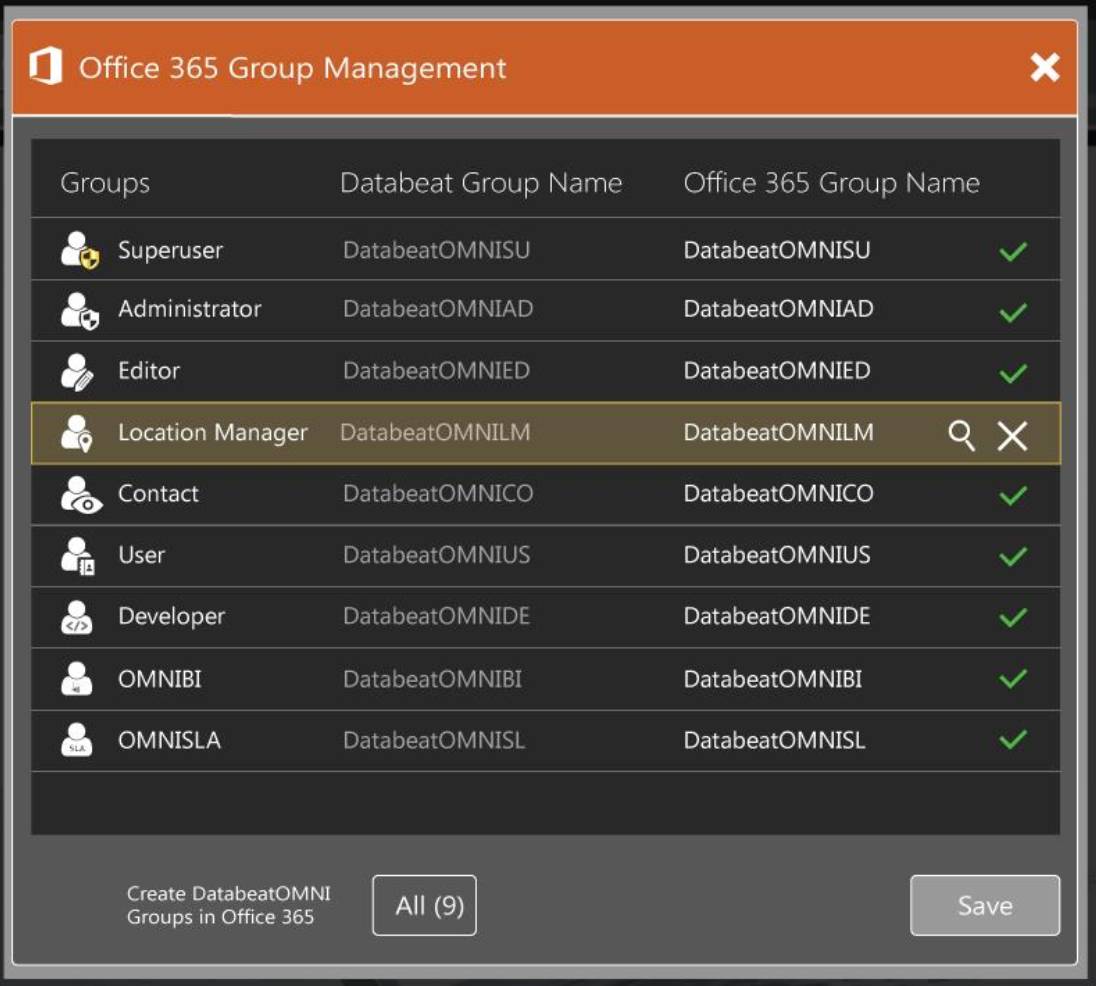Edit Office 365 group name DatabeatOMNILM
This screenshot has width=1096, height=986.
click(778, 433)
